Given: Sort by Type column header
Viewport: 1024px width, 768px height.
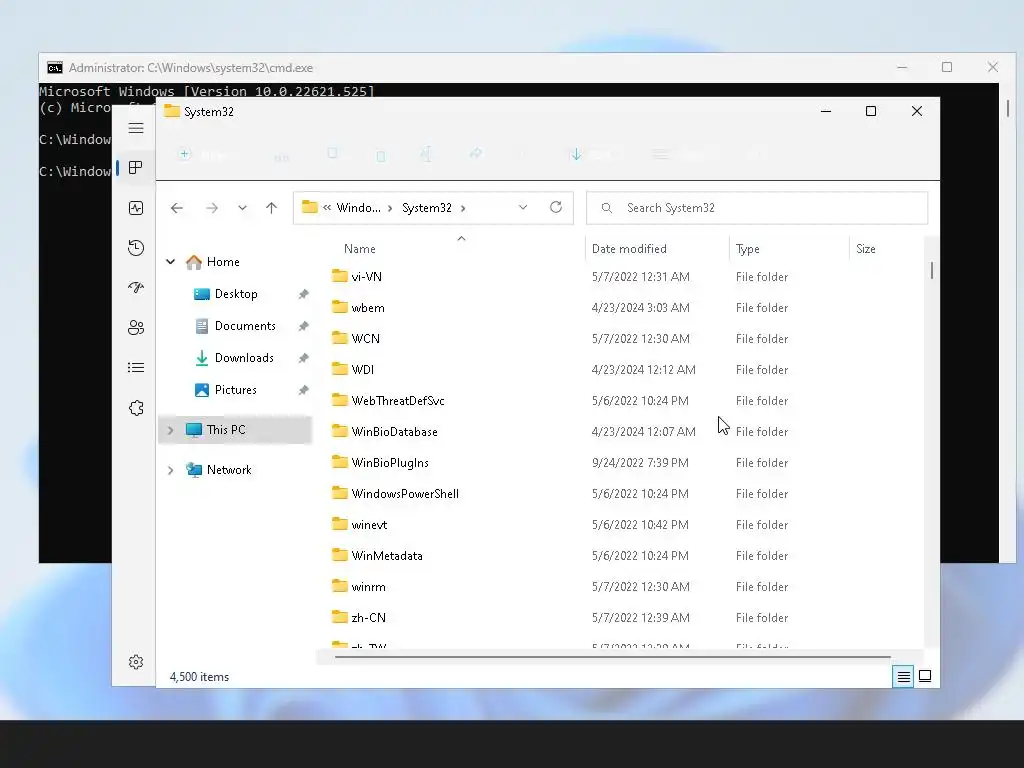Looking at the screenshot, I should (x=748, y=249).
